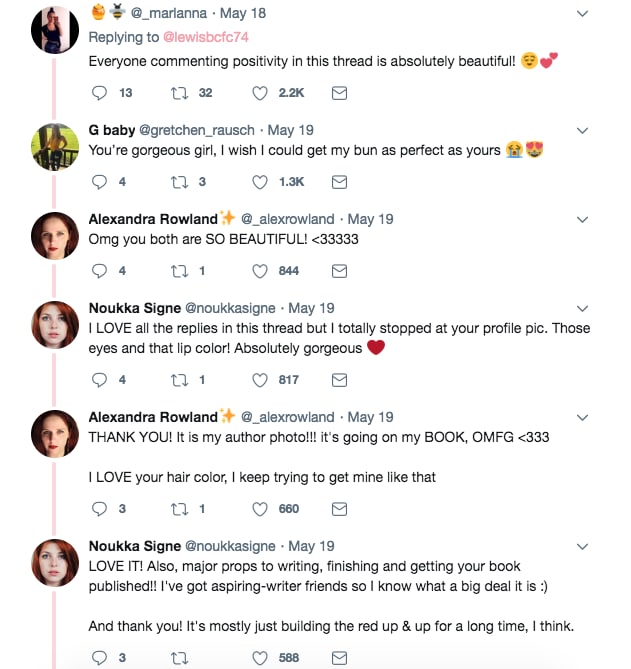Open G baby's profile picture
This screenshot has height=669, width=631.
pyautogui.click(x=55, y=146)
